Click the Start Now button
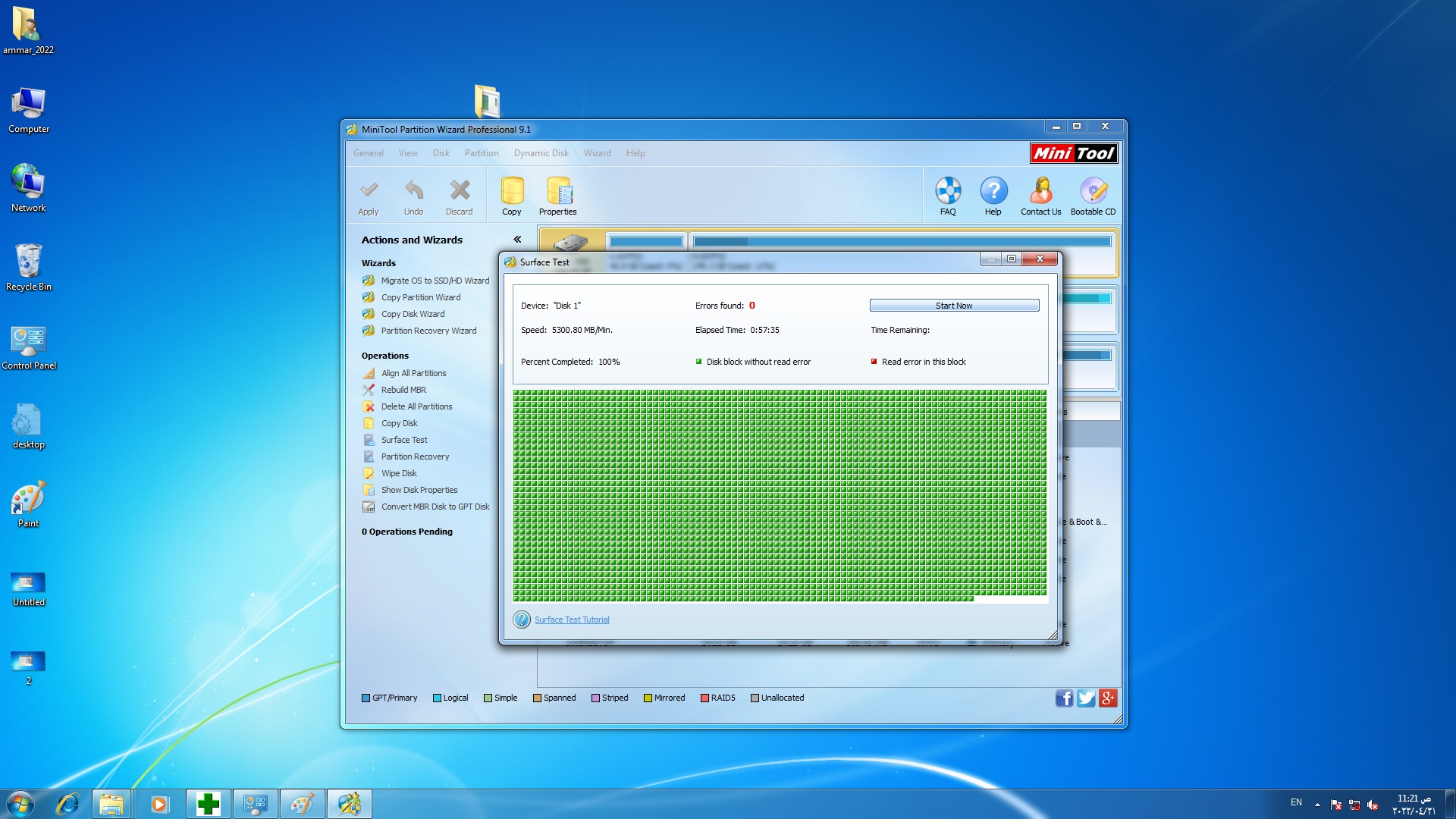 pyautogui.click(x=954, y=306)
